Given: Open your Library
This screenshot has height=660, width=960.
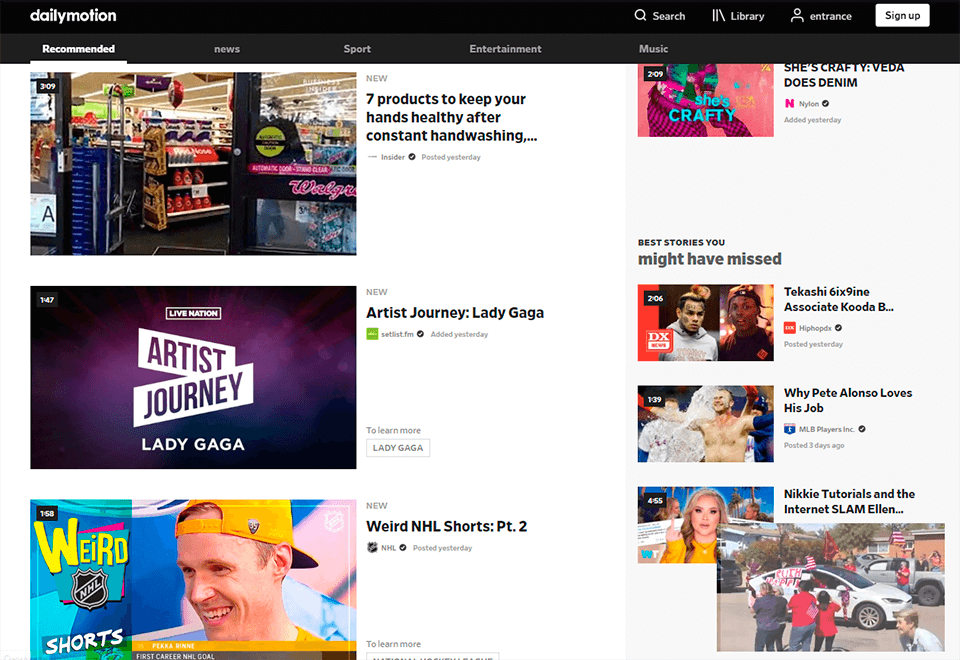Looking at the screenshot, I should click(x=737, y=16).
